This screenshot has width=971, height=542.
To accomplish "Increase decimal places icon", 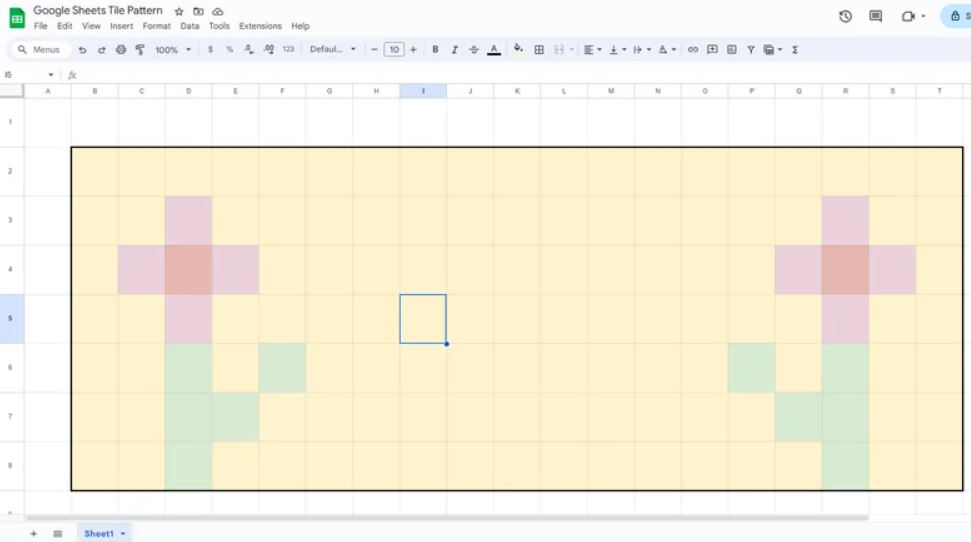I will 269,50.
